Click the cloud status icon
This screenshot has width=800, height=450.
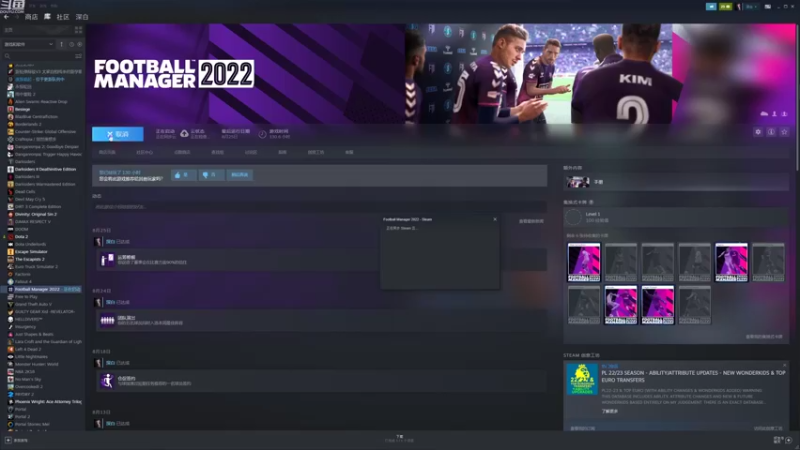click(184, 134)
